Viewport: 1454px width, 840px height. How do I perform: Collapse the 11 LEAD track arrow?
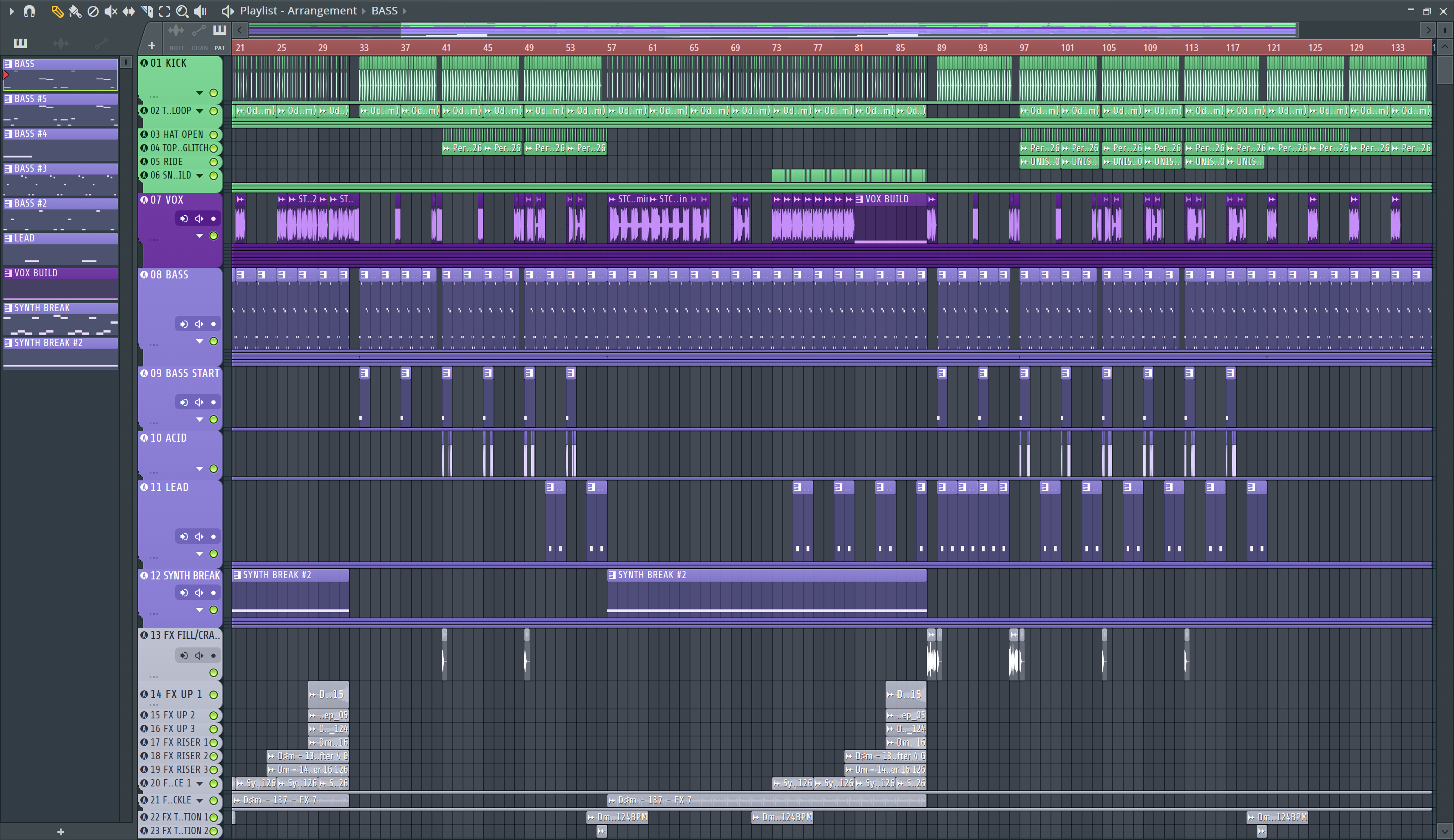click(x=200, y=554)
